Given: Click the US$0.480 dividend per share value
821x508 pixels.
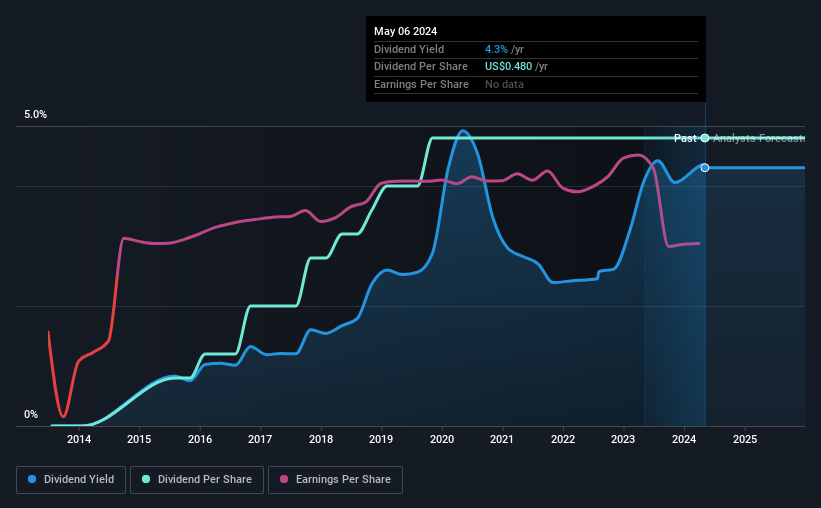Looking at the screenshot, I should pos(508,67).
